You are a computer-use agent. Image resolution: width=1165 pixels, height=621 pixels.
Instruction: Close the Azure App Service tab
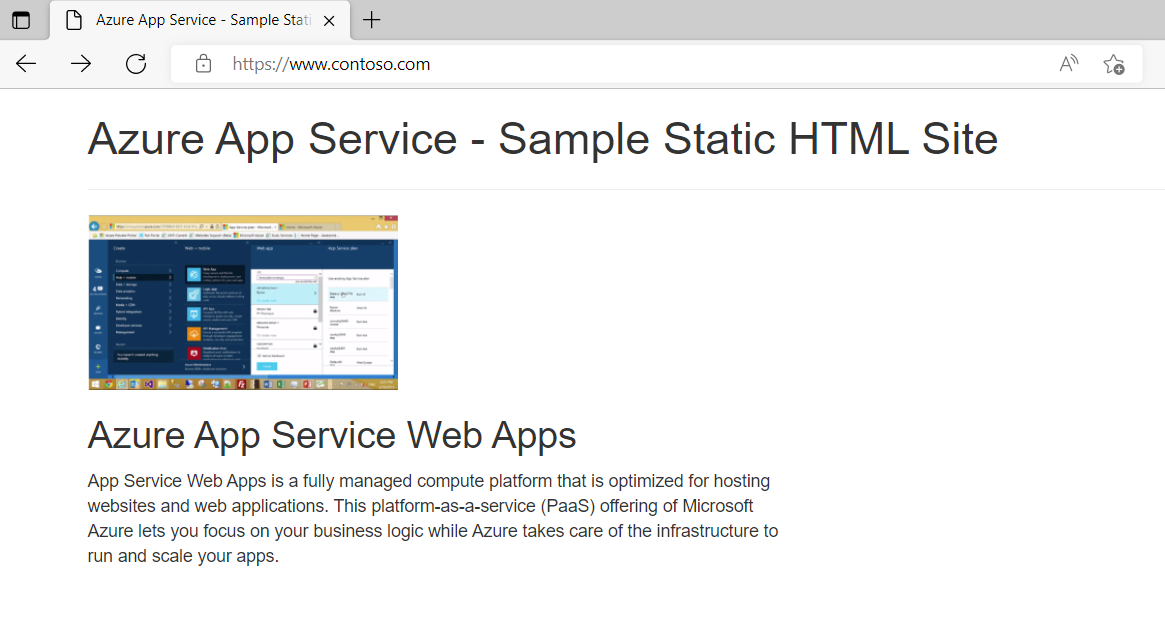(328, 19)
